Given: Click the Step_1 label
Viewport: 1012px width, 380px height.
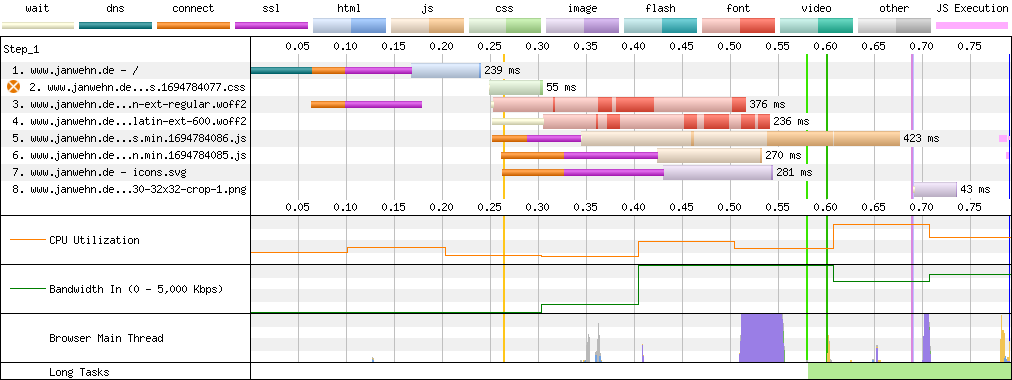Looking at the screenshot, I should click(x=21, y=49).
